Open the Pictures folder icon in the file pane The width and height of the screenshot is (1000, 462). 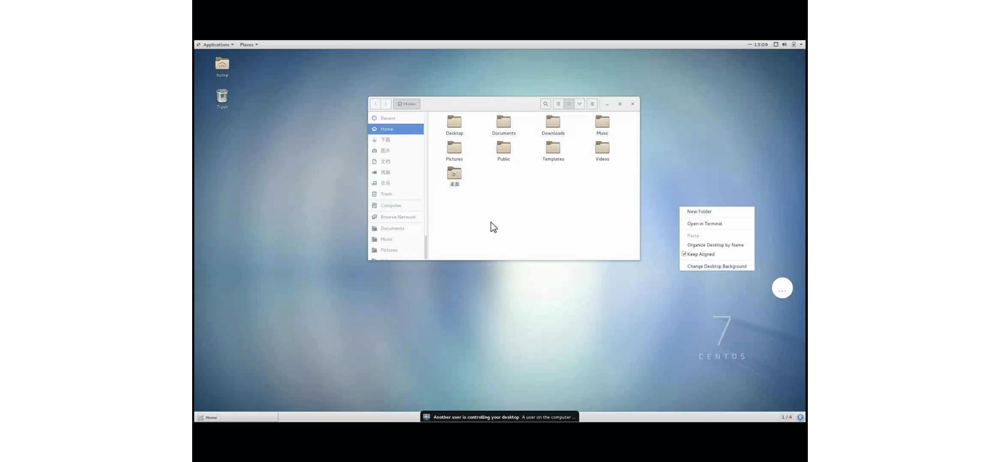click(x=454, y=147)
